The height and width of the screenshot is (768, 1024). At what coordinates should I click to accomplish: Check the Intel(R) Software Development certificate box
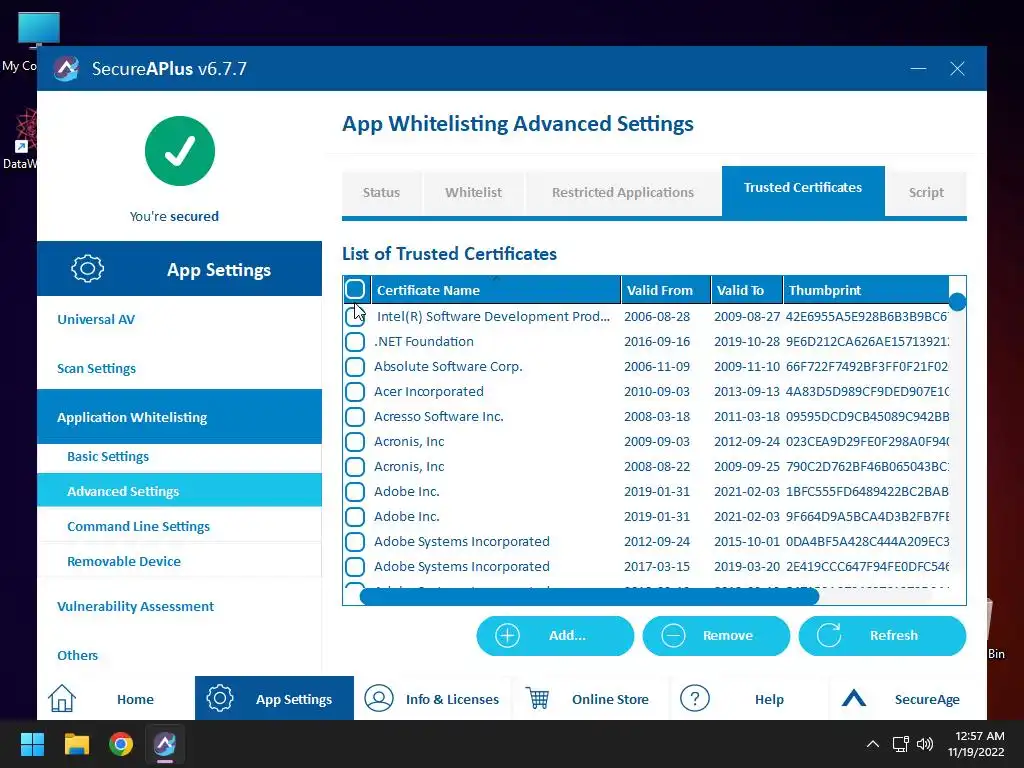click(x=355, y=317)
